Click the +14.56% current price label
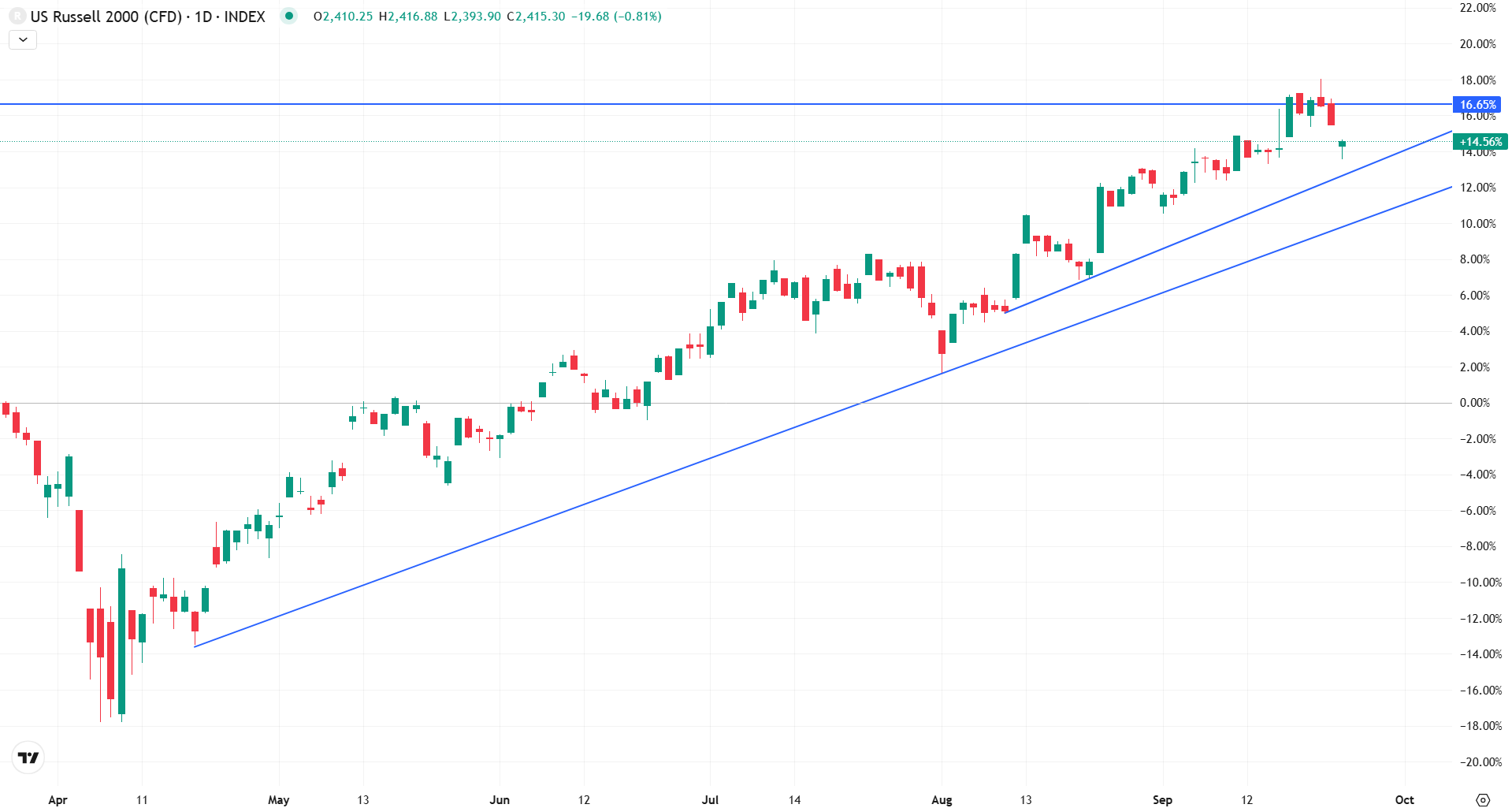Viewport: 1512px width, 808px height. tap(1480, 142)
